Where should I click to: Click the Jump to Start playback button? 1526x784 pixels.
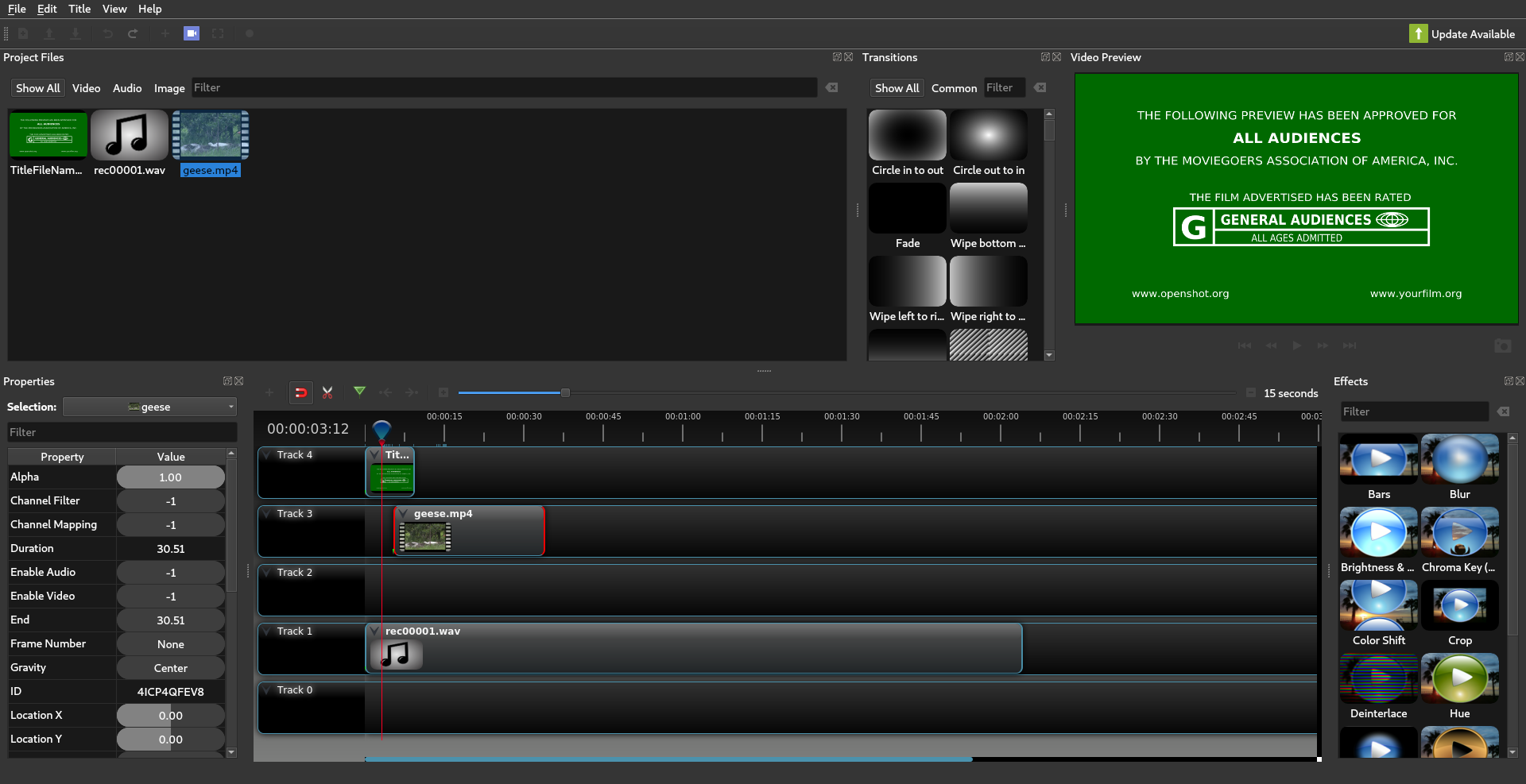pos(1245,346)
